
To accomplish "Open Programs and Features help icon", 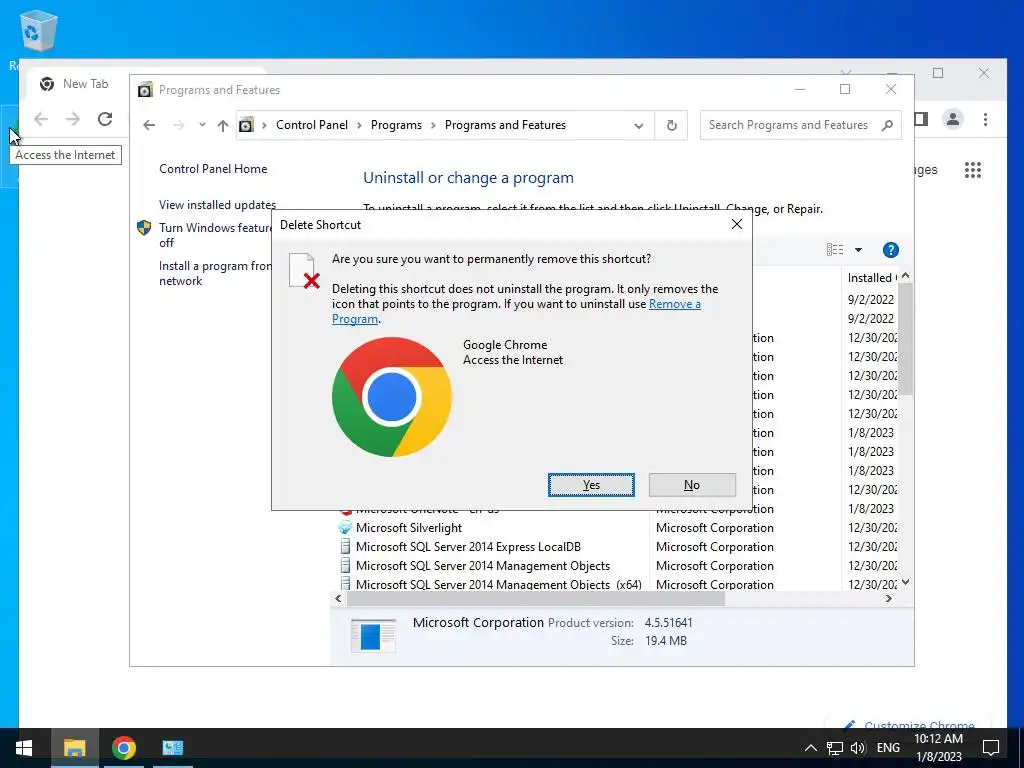I will click(x=890, y=249).
